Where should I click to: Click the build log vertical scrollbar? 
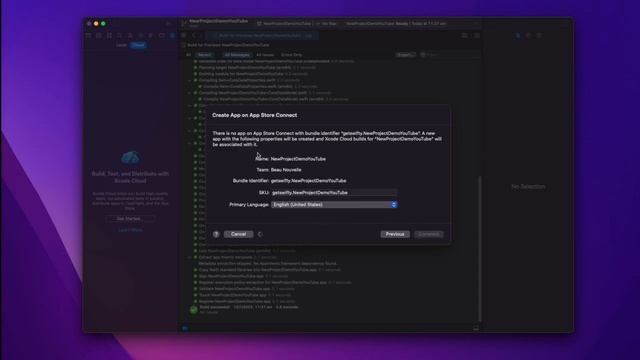(x=480, y=249)
